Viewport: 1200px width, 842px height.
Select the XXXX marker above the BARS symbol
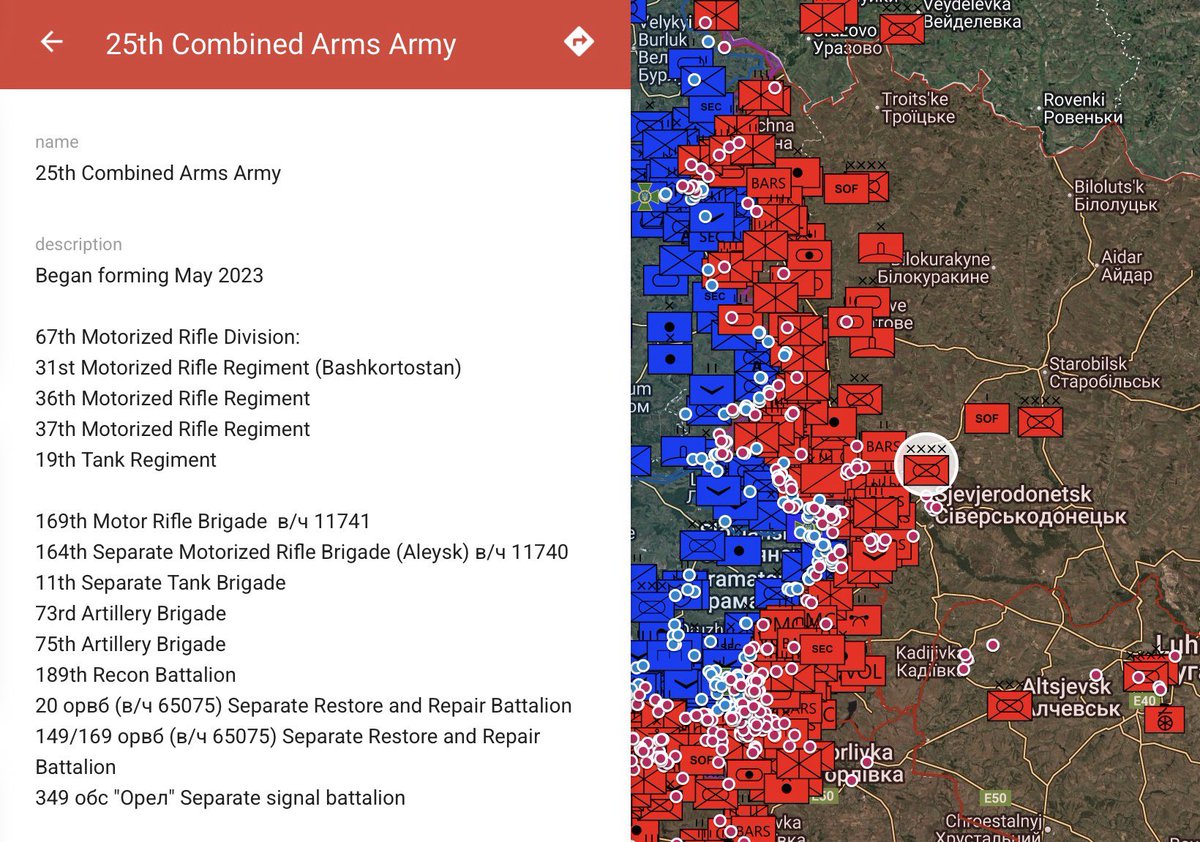point(865,165)
